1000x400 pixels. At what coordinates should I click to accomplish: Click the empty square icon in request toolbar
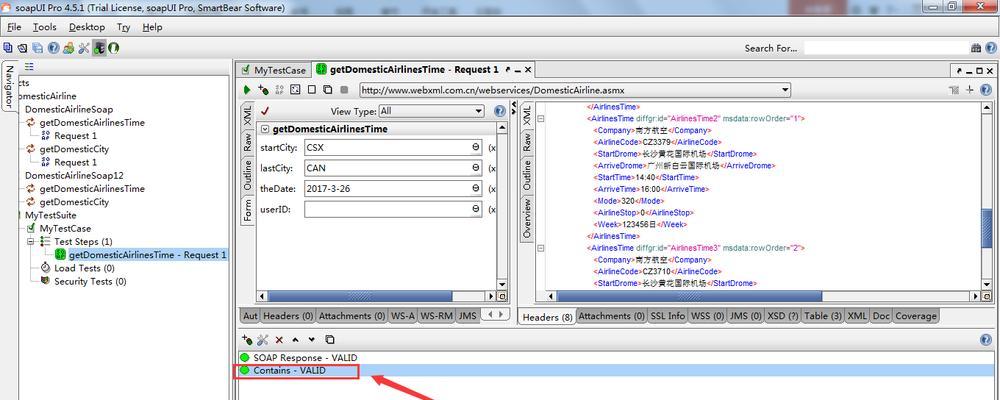point(312,90)
